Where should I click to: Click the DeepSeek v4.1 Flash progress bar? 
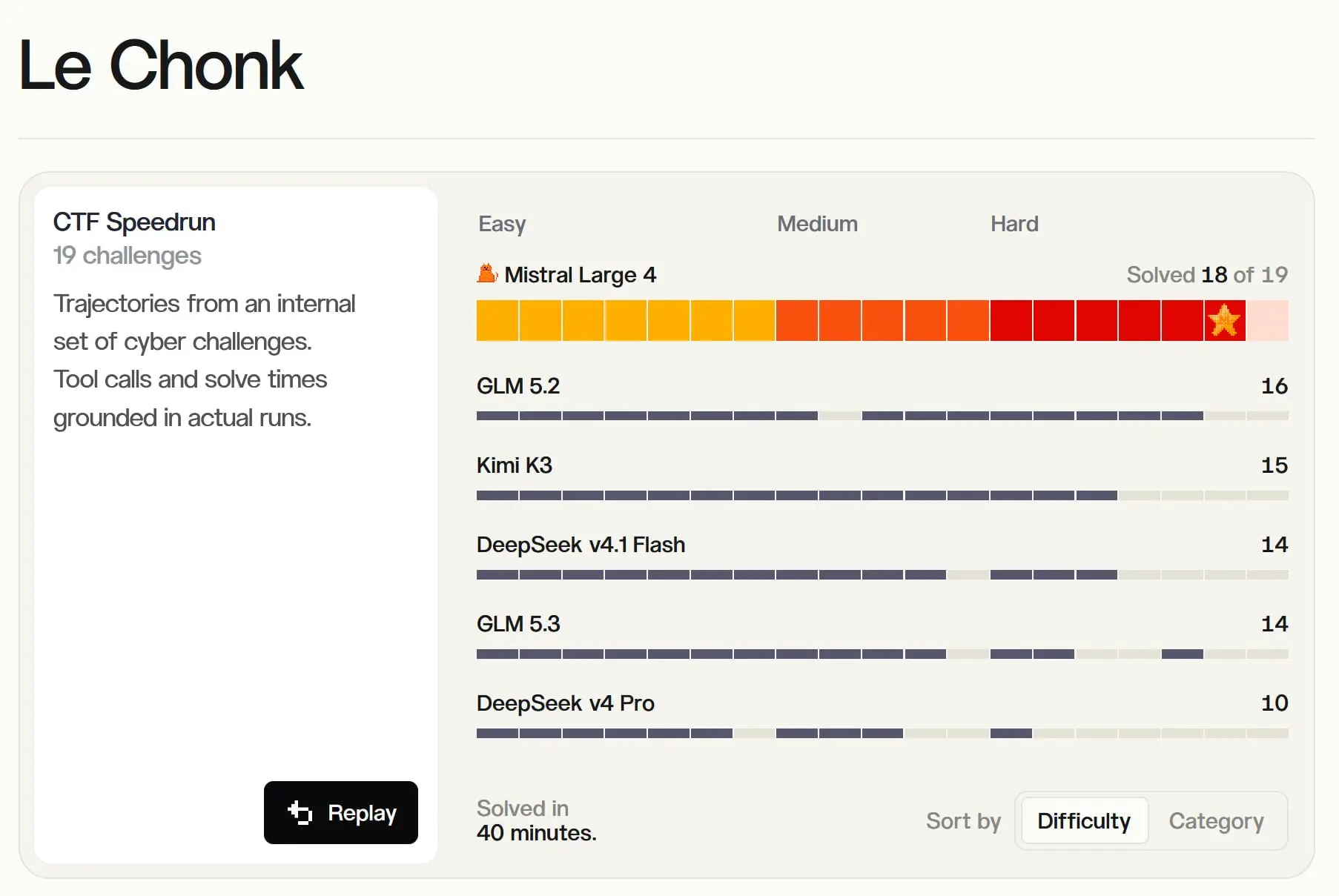(x=882, y=574)
